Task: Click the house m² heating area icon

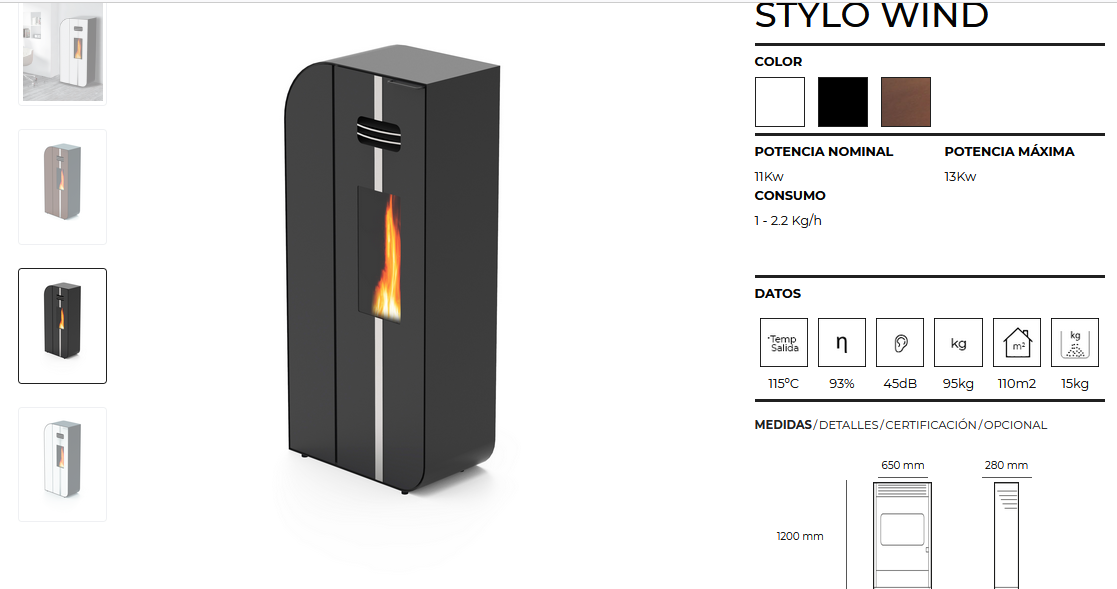Action: [1017, 343]
